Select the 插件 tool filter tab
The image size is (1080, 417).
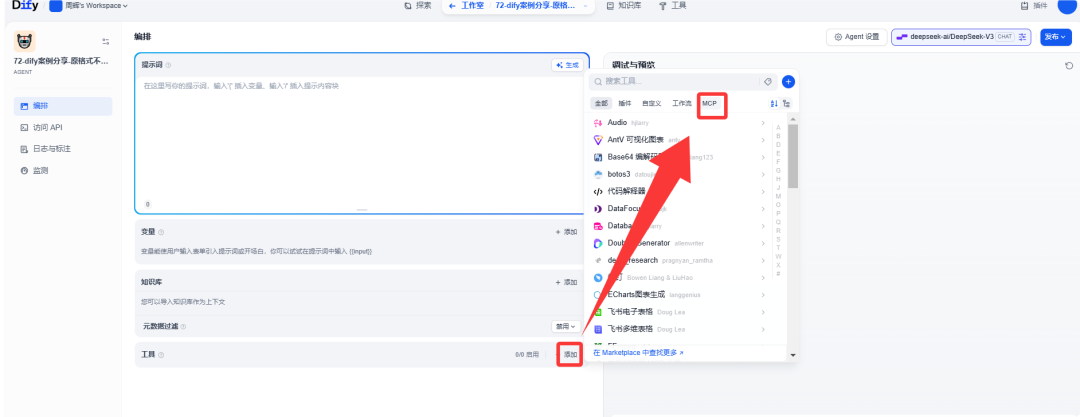click(x=624, y=103)
